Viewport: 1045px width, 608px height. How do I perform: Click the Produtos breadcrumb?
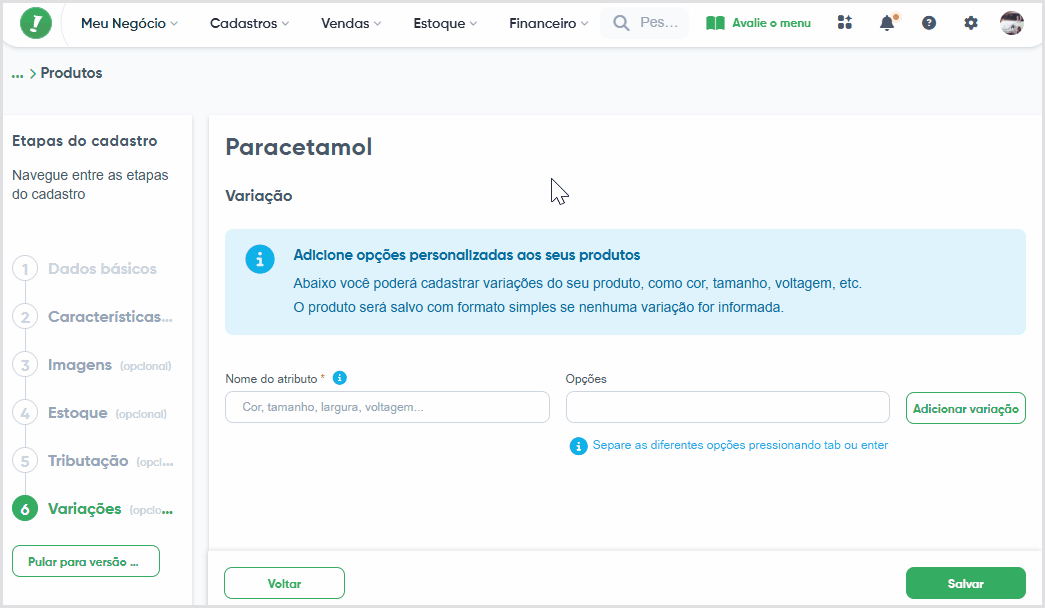(x=71, y=73)
